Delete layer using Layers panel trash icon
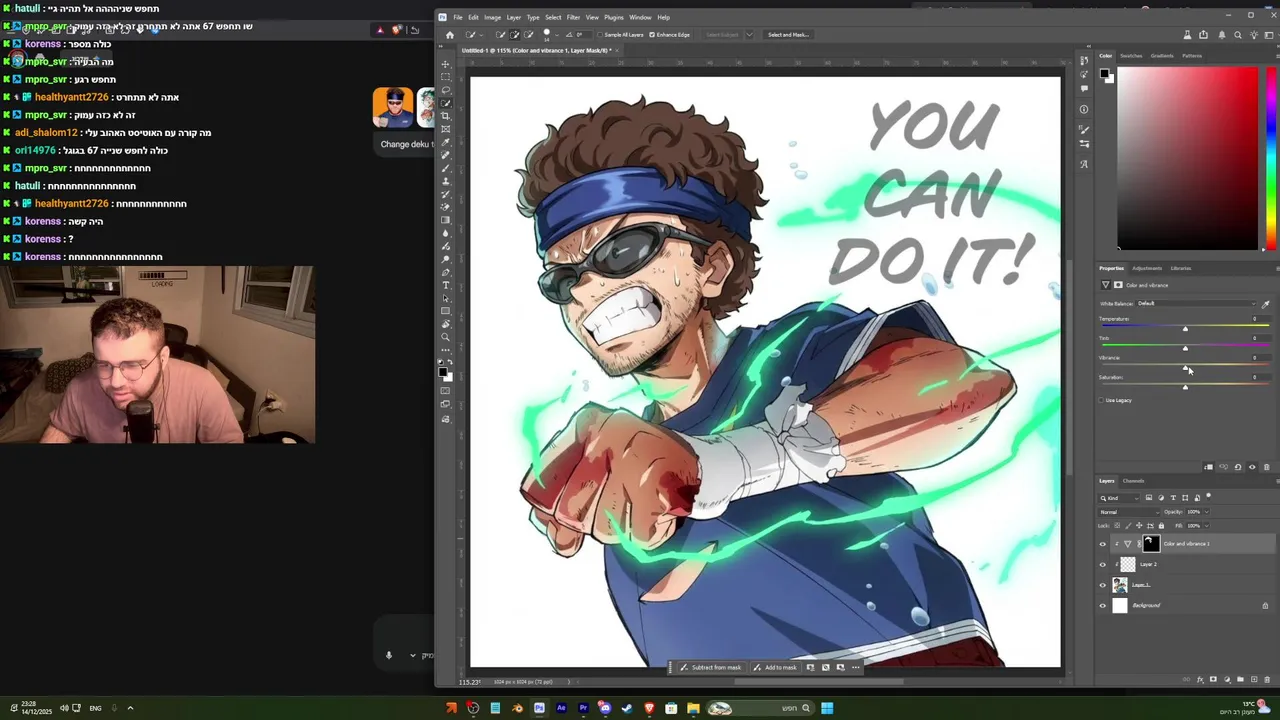This screenshot has width=1280, height=720. (1267, 679)
